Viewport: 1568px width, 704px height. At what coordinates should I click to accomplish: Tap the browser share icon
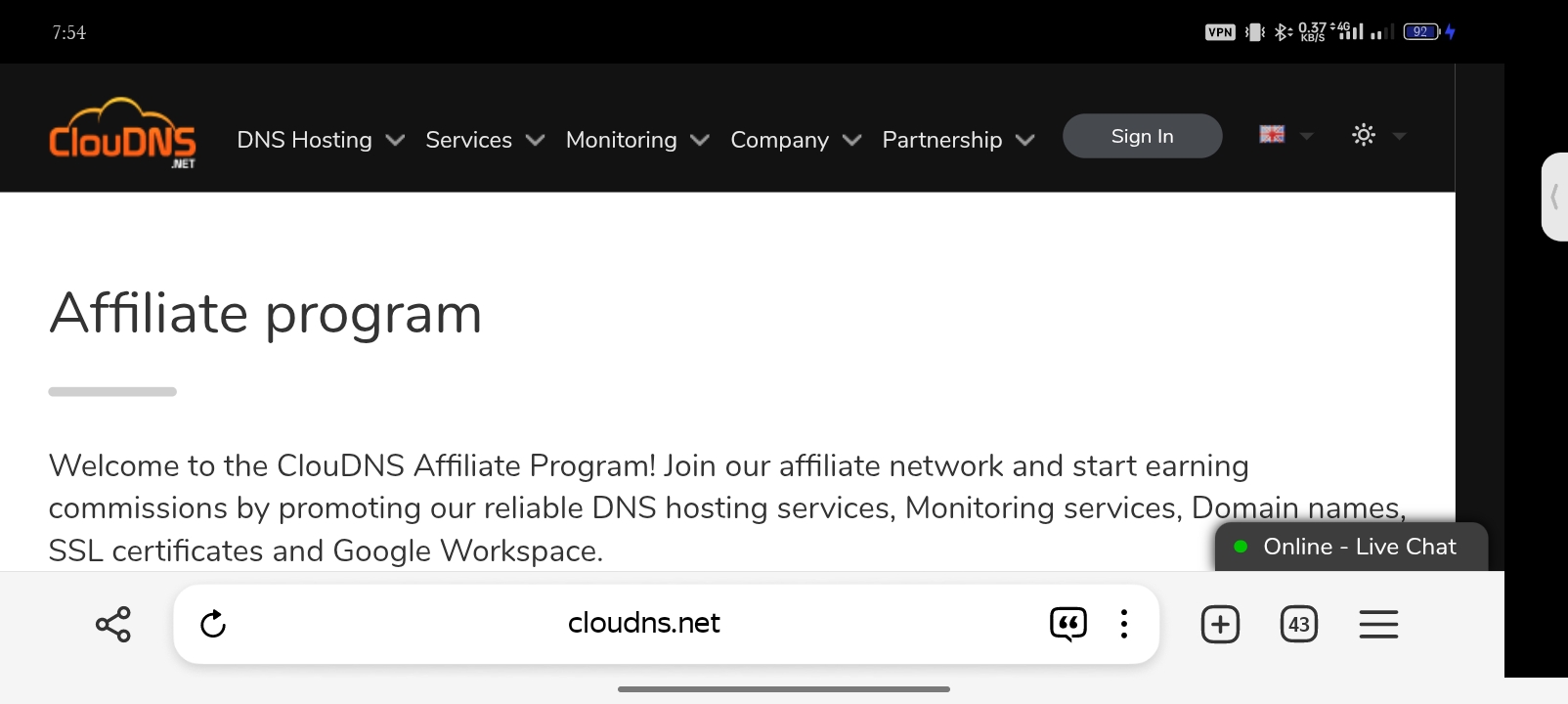[x=113, y=624]
